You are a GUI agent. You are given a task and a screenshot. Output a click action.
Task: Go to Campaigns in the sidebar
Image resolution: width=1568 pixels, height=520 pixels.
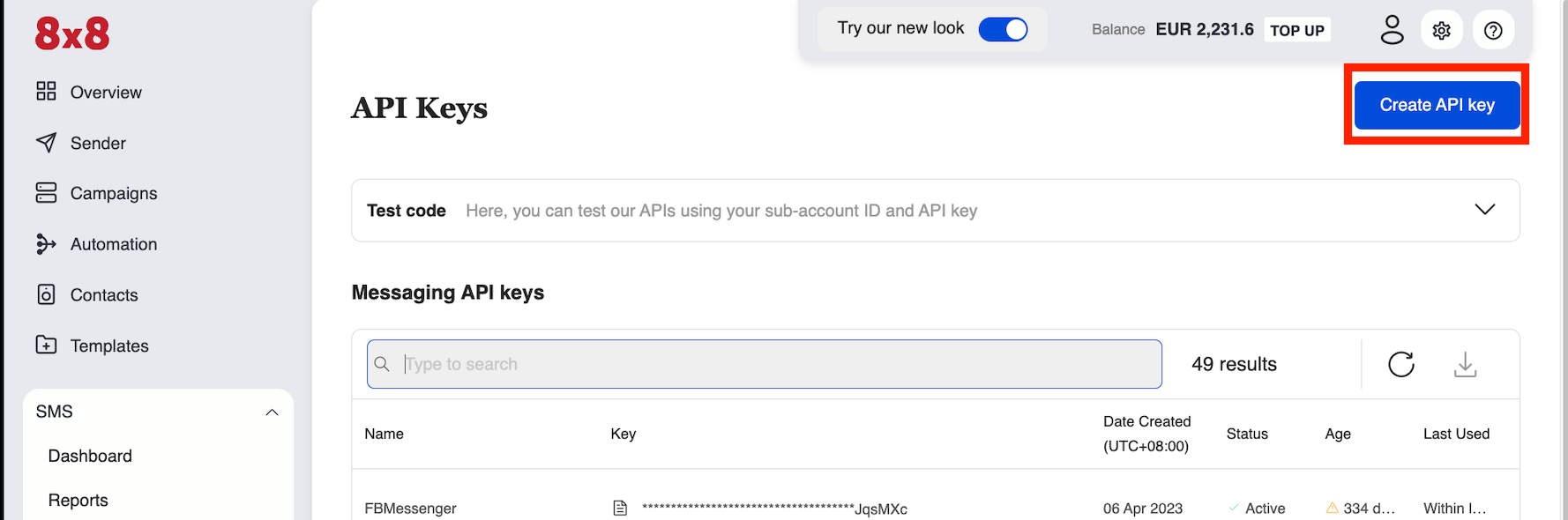pyautogui.click(x=114, y=194)
